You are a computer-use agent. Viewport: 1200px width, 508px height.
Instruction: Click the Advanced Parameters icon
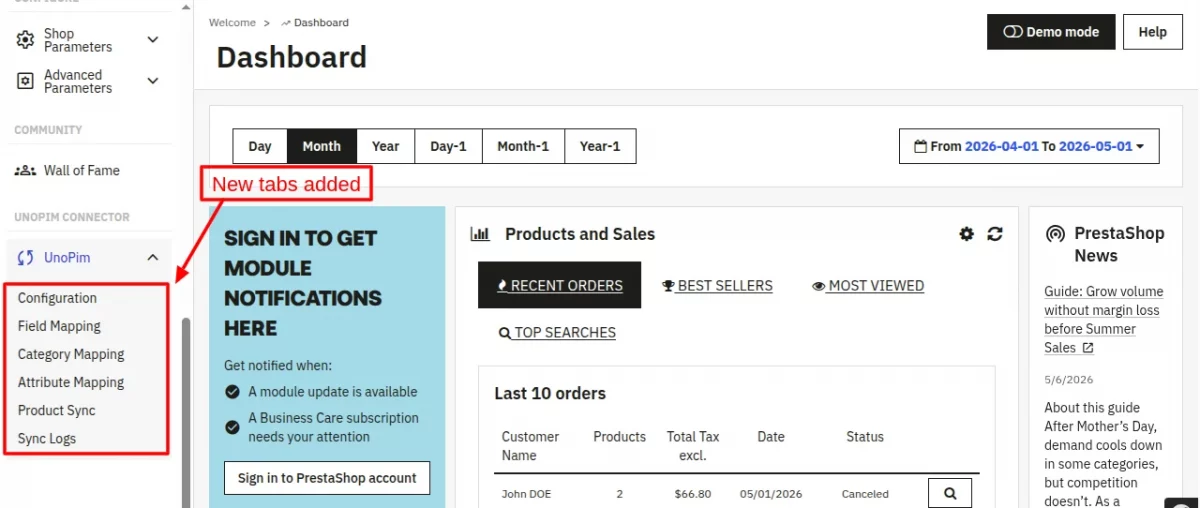[26, 81]
